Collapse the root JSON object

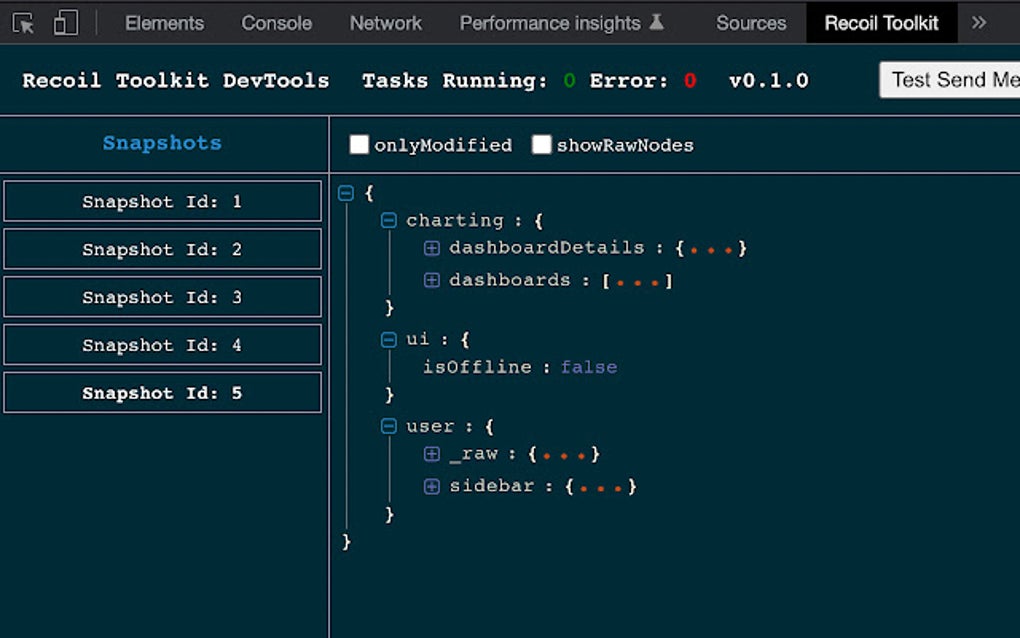(x=345, y=193)
